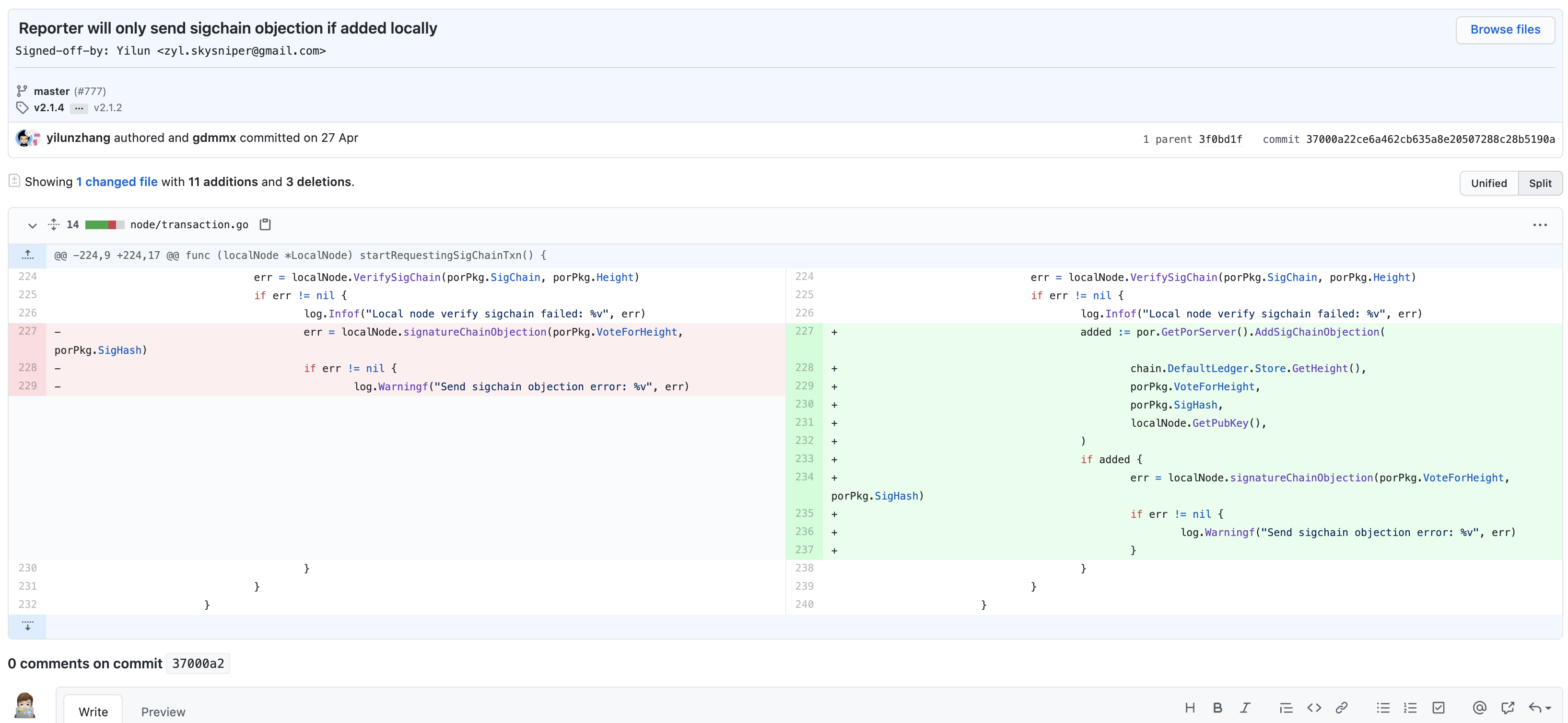Apply italic formatting in comment toolbar
Viewport: 1568px width, 723px height.
(1245, 708)
